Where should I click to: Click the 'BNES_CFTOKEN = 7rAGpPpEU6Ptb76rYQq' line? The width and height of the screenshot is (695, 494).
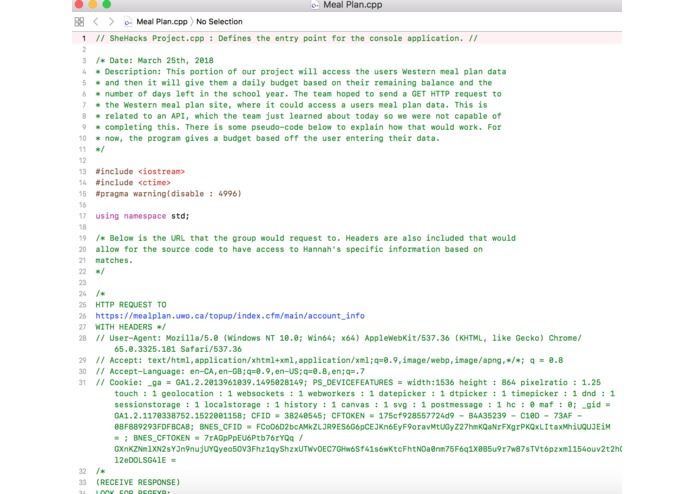[x=209, y=438]
